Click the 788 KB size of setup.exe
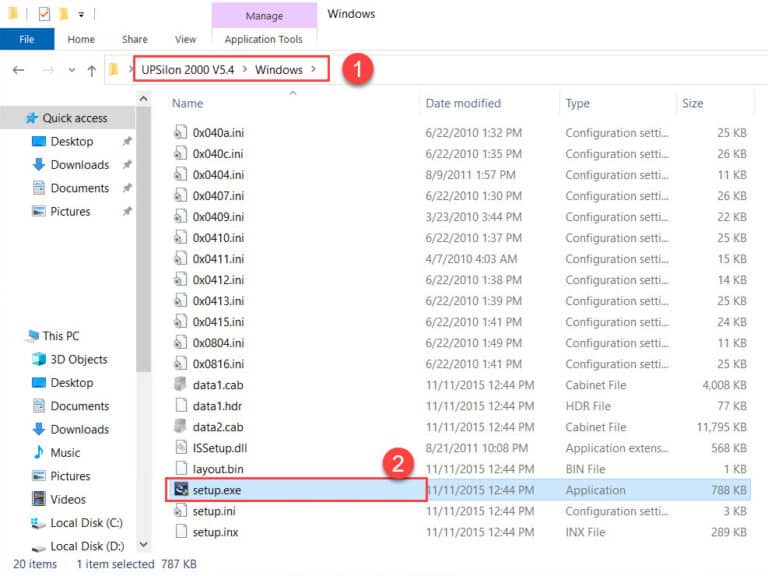Viewport: 768px width, 576px height. click(x=729, y=490)
